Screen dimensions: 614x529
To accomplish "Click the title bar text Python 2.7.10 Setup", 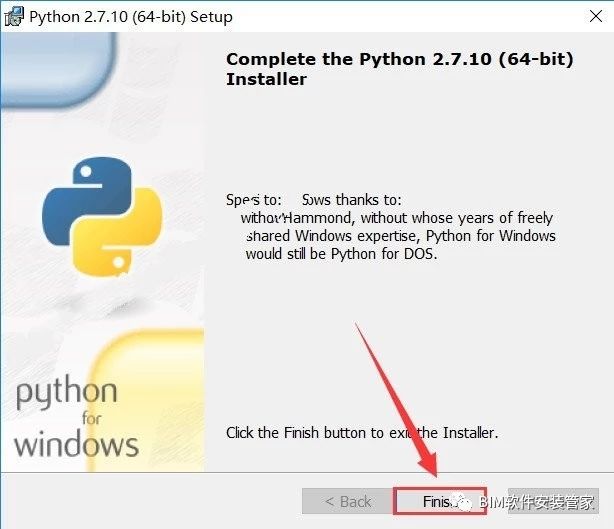I will [x=131, y=17].
